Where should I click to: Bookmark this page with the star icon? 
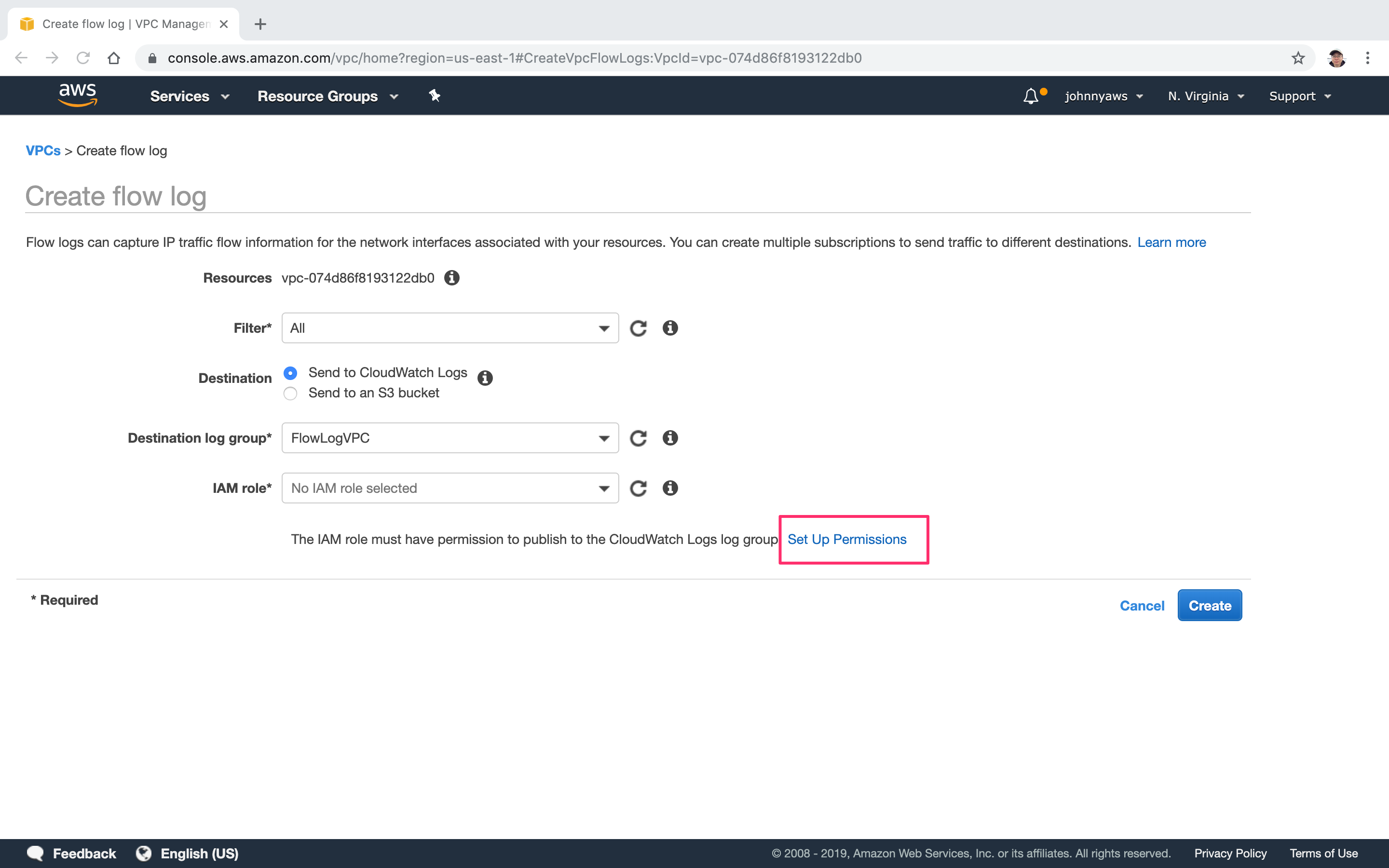[x=1298, y=58]
